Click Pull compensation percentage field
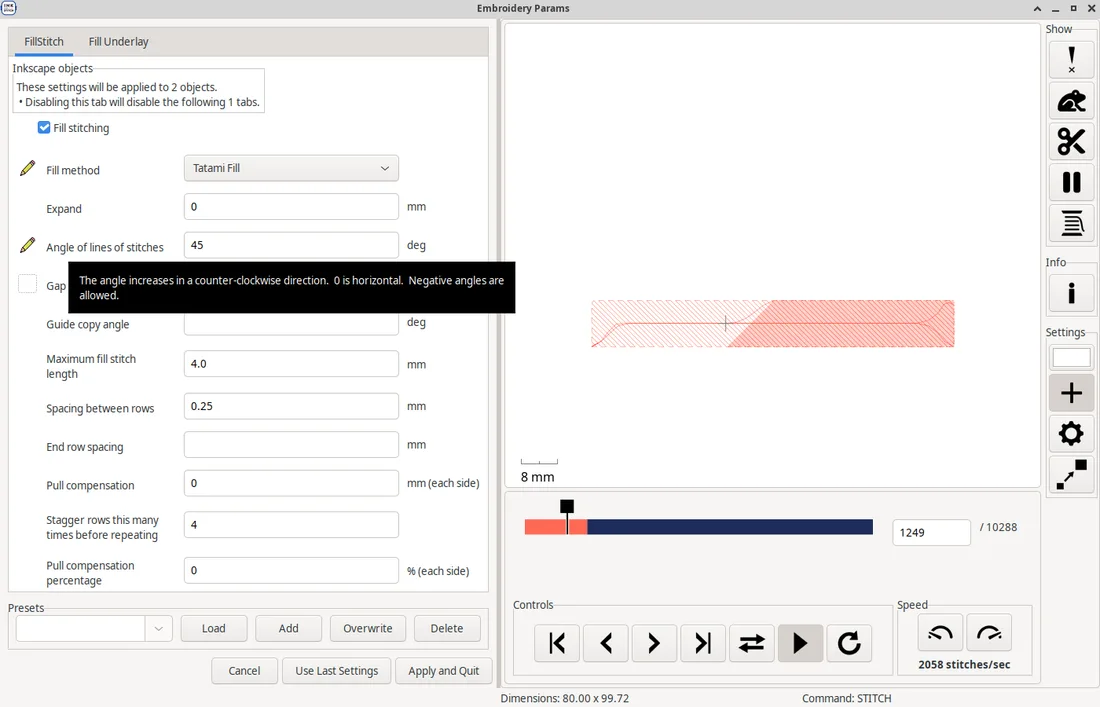This screenshot has width=1100, height=707. click(x=291, y=570)
